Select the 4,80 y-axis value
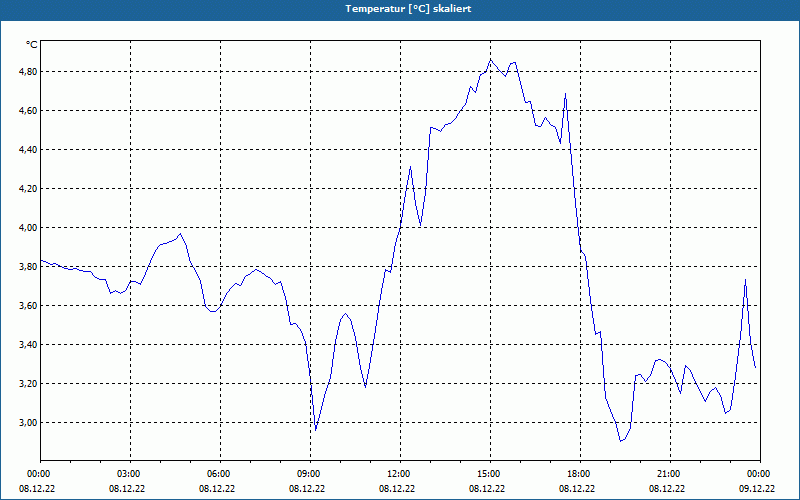800x500 pixels. [x=28, y=71]
